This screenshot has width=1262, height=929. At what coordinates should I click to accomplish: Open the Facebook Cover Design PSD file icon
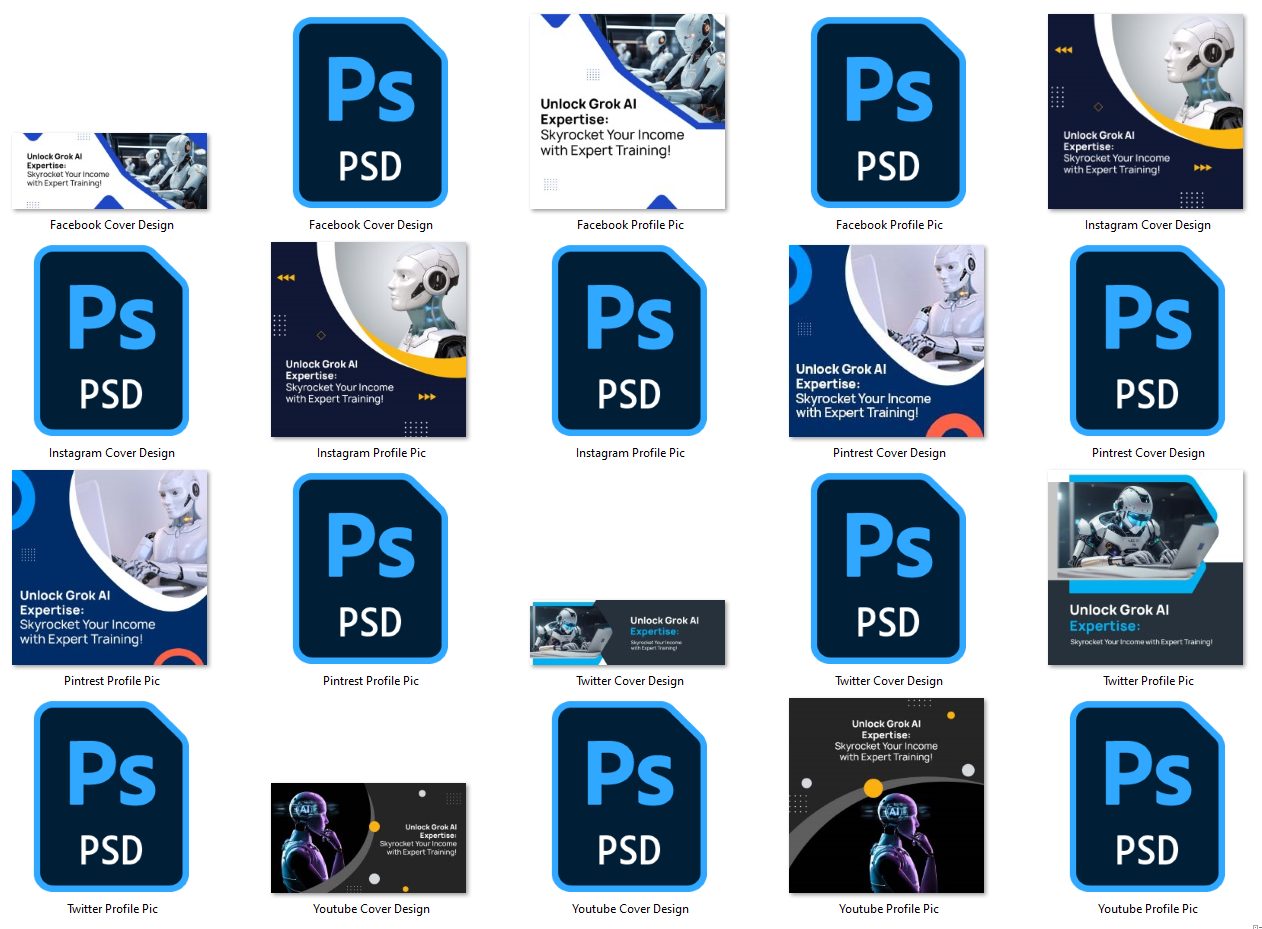[370, 112]
